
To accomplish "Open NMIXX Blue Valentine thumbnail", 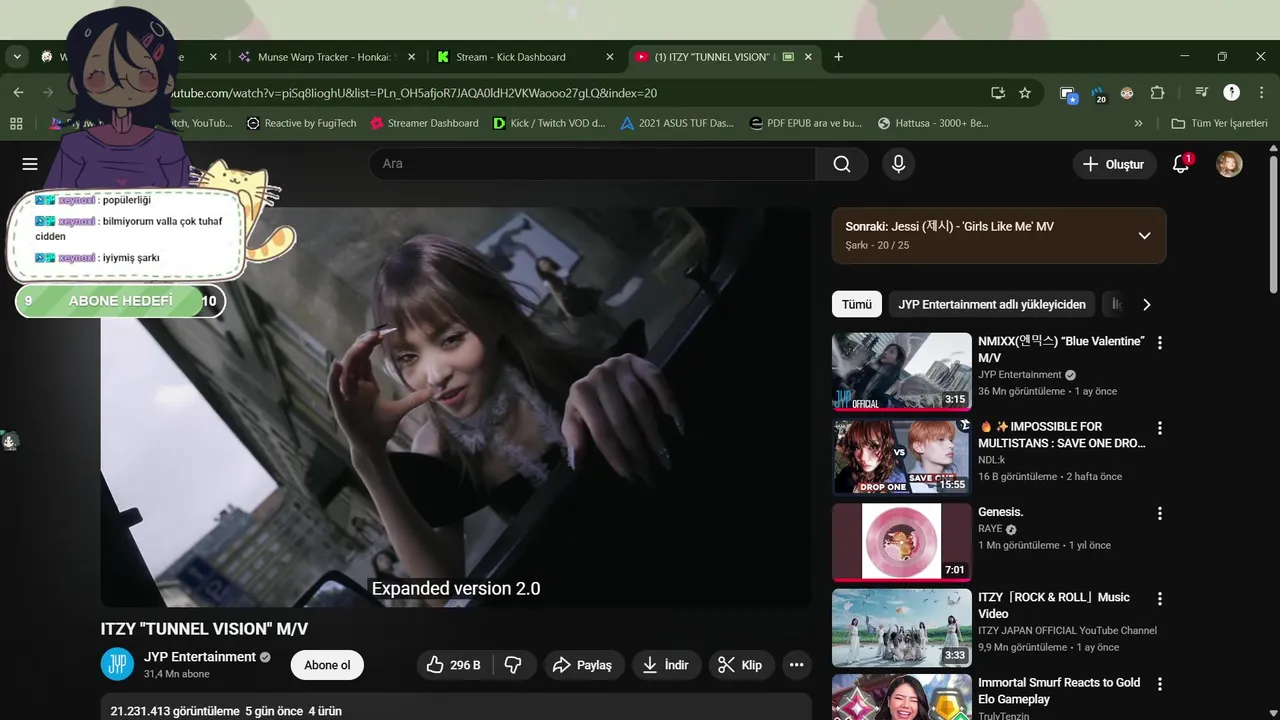I will pos(902,371).
